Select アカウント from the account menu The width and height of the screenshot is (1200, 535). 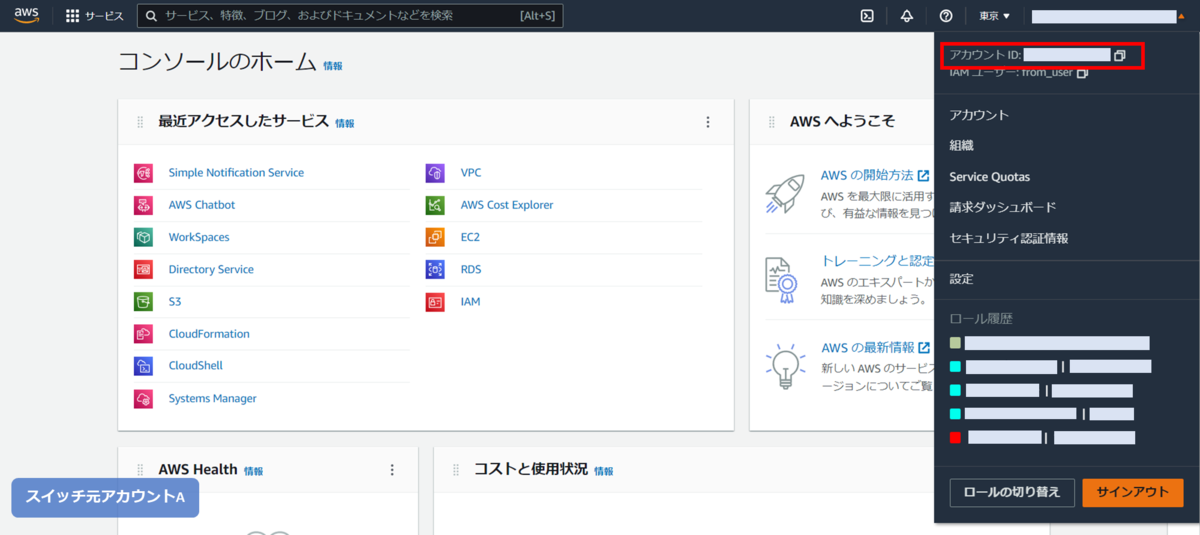click(979, 115)
